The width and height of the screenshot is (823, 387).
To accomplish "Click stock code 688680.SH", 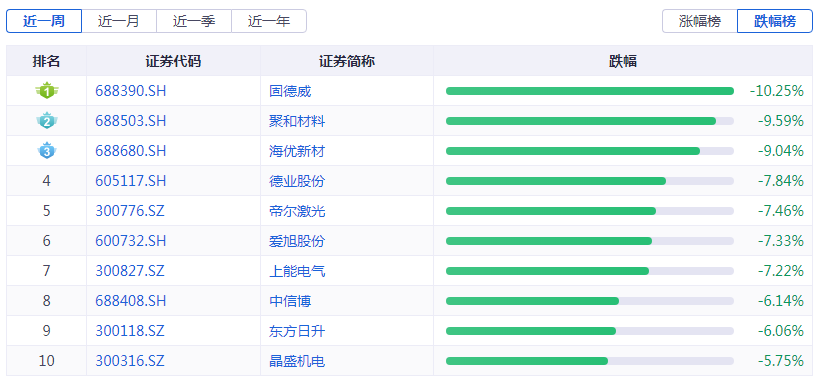I will 131,151.
